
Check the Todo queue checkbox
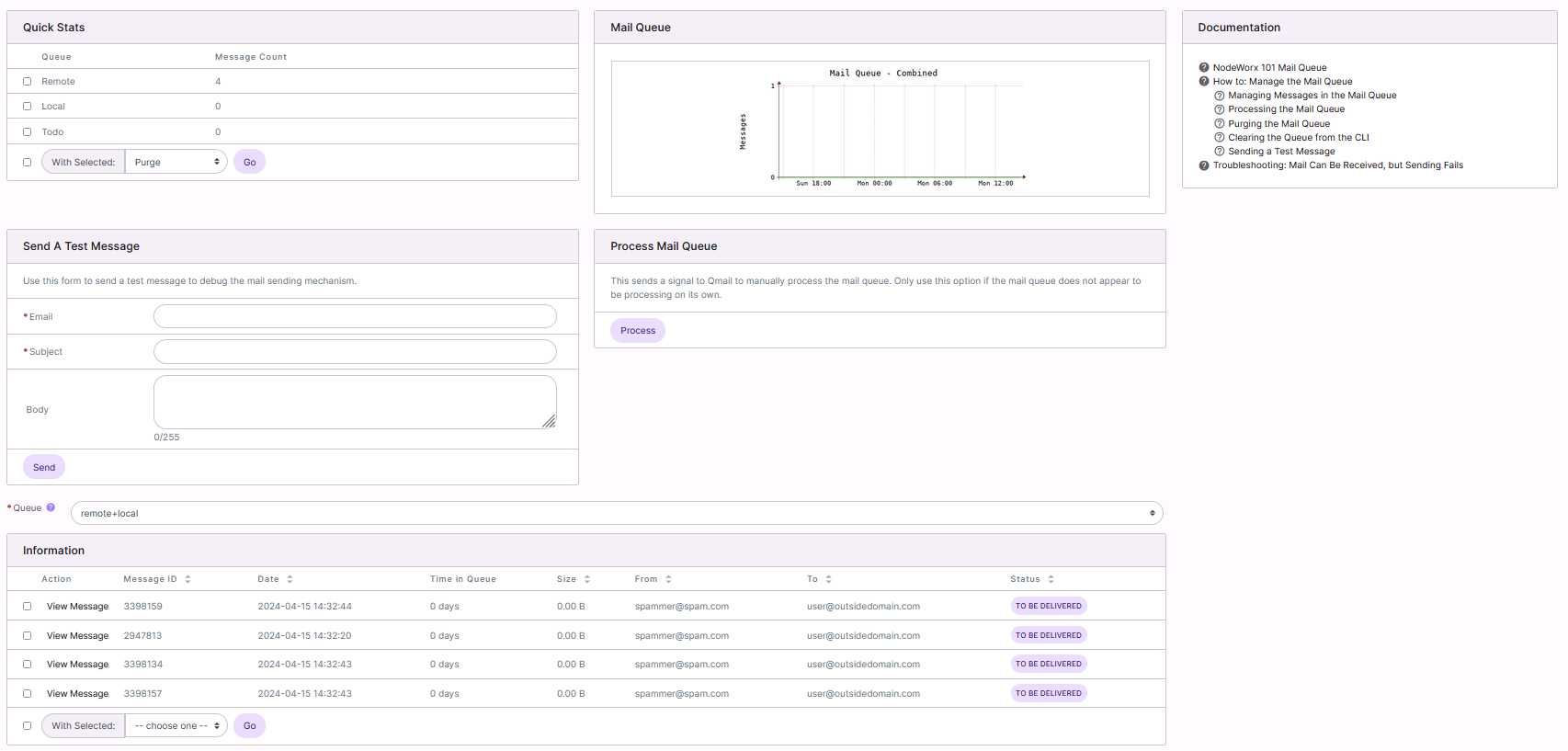[x=27, y=132]
